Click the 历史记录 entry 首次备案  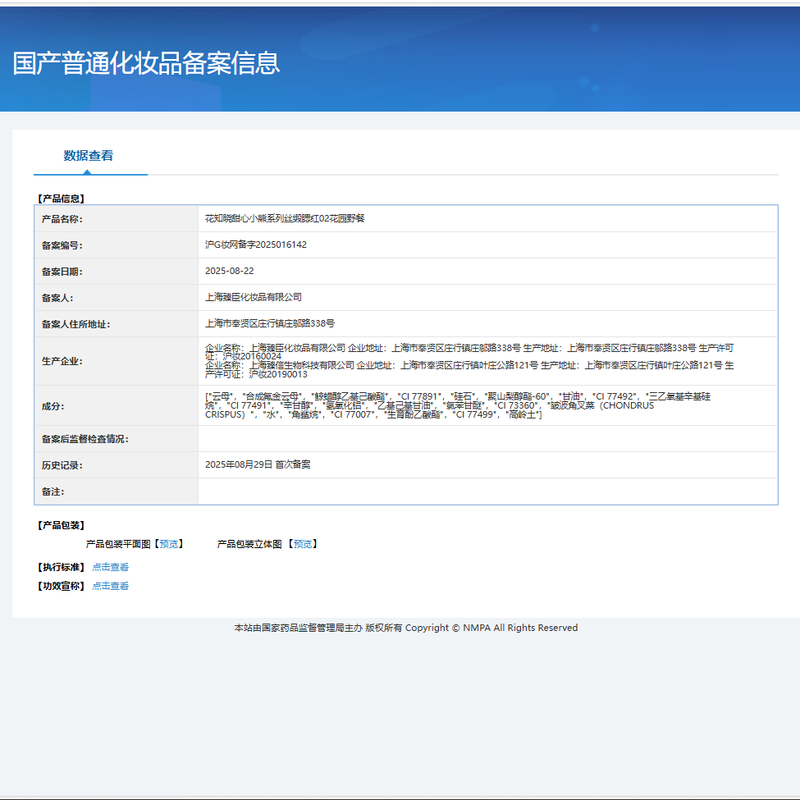point(257,465)
